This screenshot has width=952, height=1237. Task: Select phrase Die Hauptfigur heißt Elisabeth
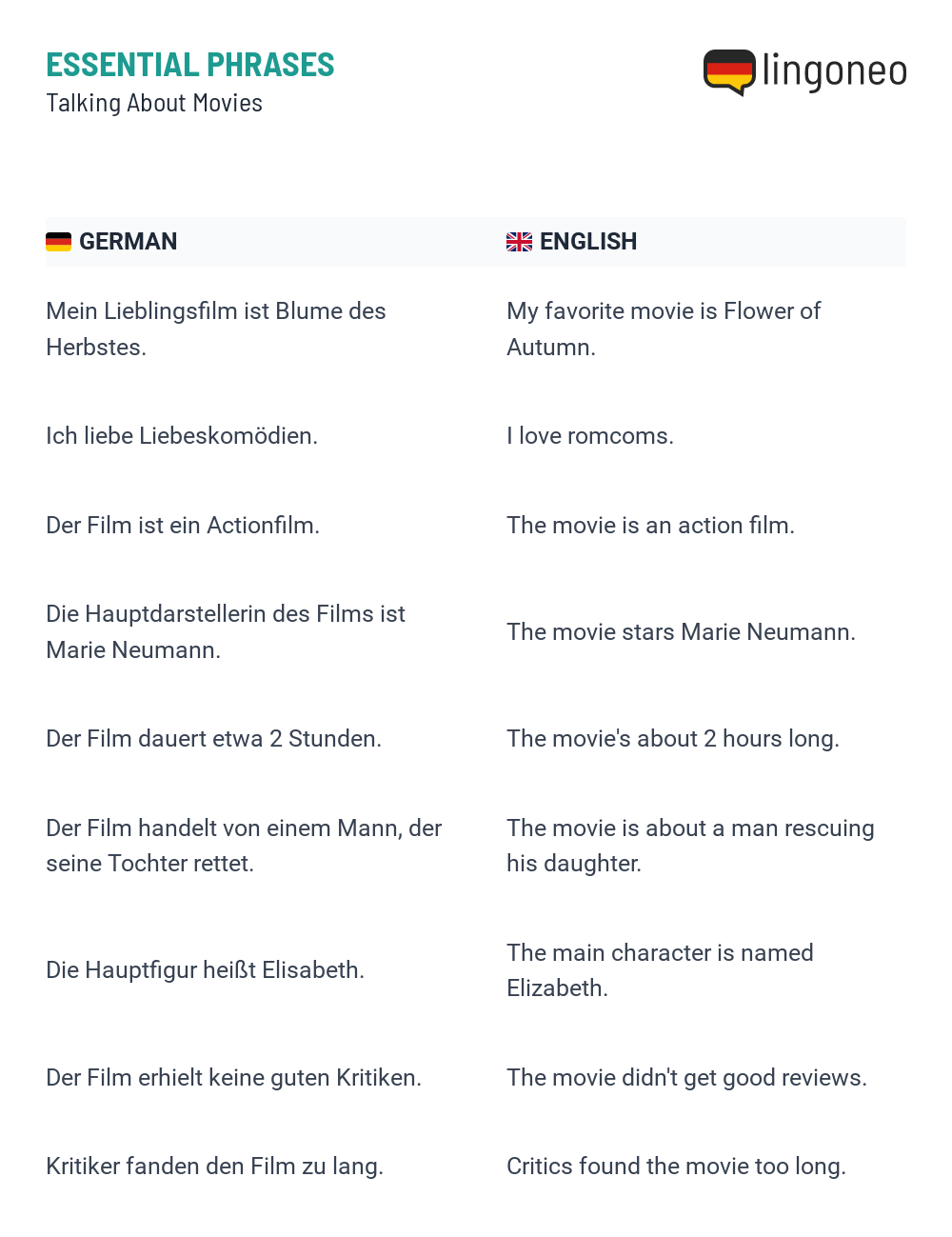point(206,969)
